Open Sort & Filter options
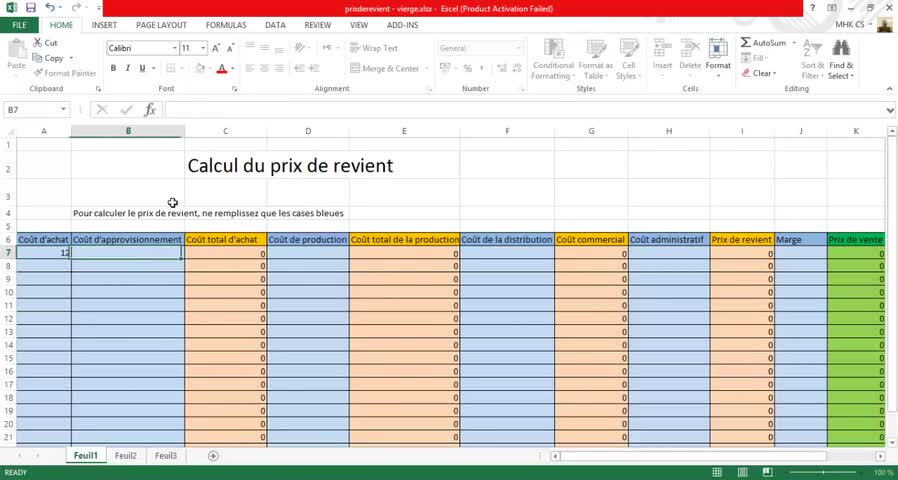This screenshot has height=480, width=898. coord(812,60)
